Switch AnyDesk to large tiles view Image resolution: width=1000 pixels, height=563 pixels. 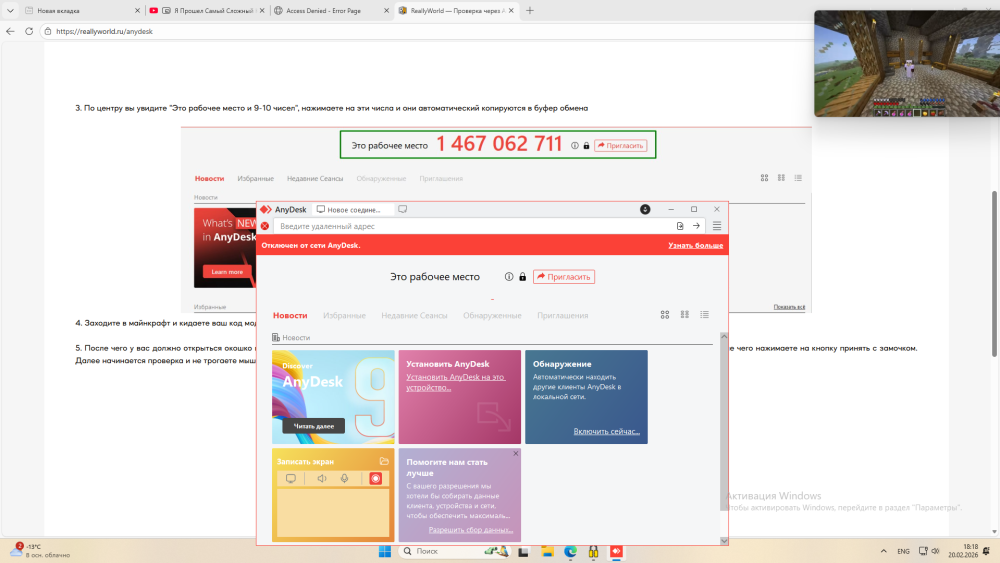coord(665,315)
